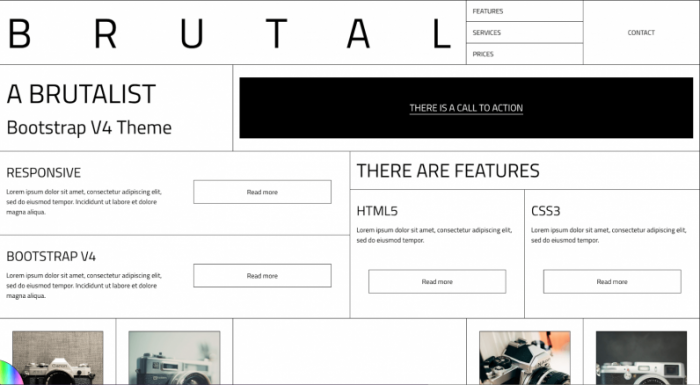Open the Contact page link
Viewport: 700px width, 385px height.
tap(641, 33)
